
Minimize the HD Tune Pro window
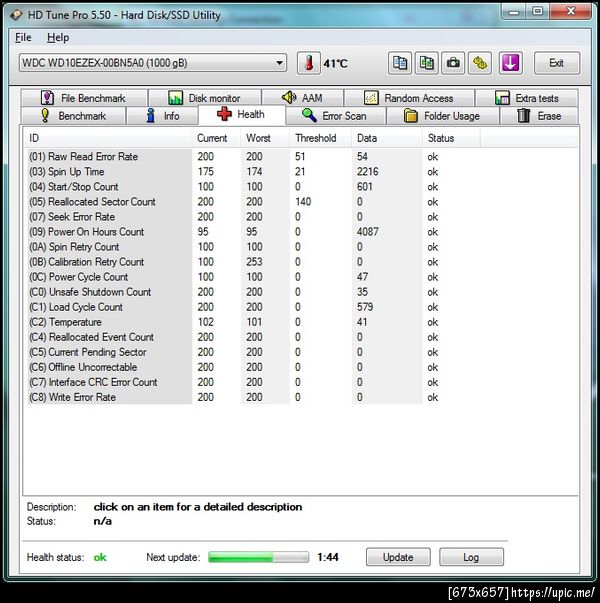point(513,11)
